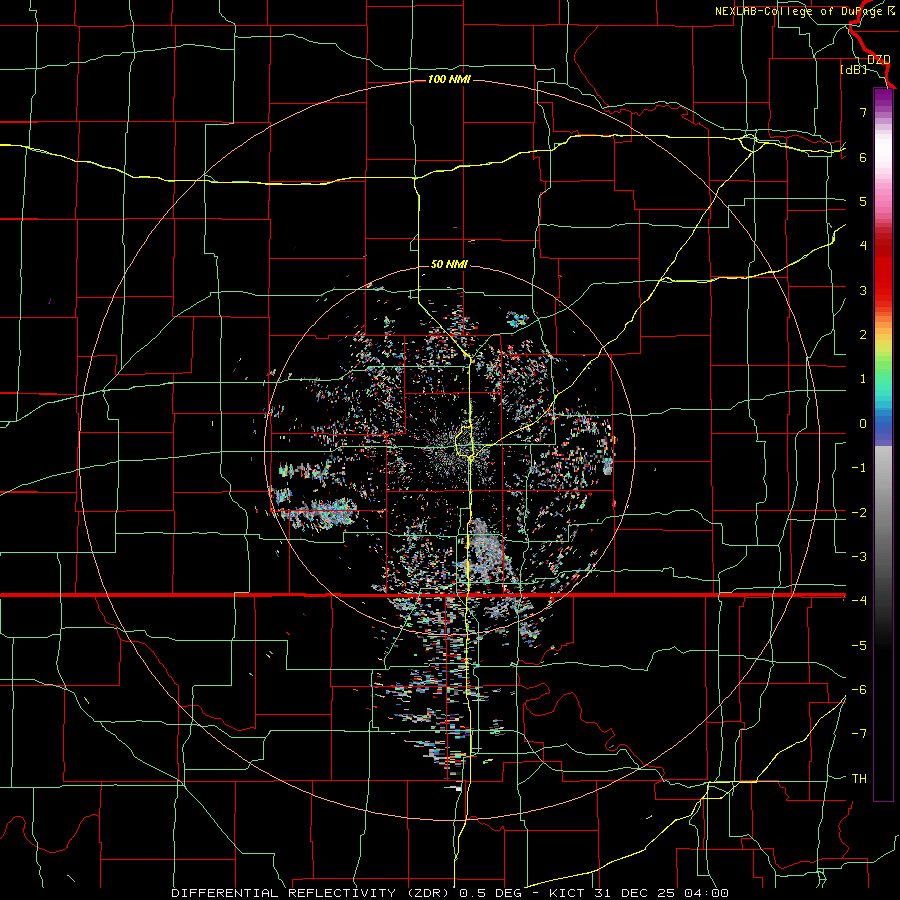Click the -5 value on the color scale
The image size is (900, 900).
click(x=859, y=645)
